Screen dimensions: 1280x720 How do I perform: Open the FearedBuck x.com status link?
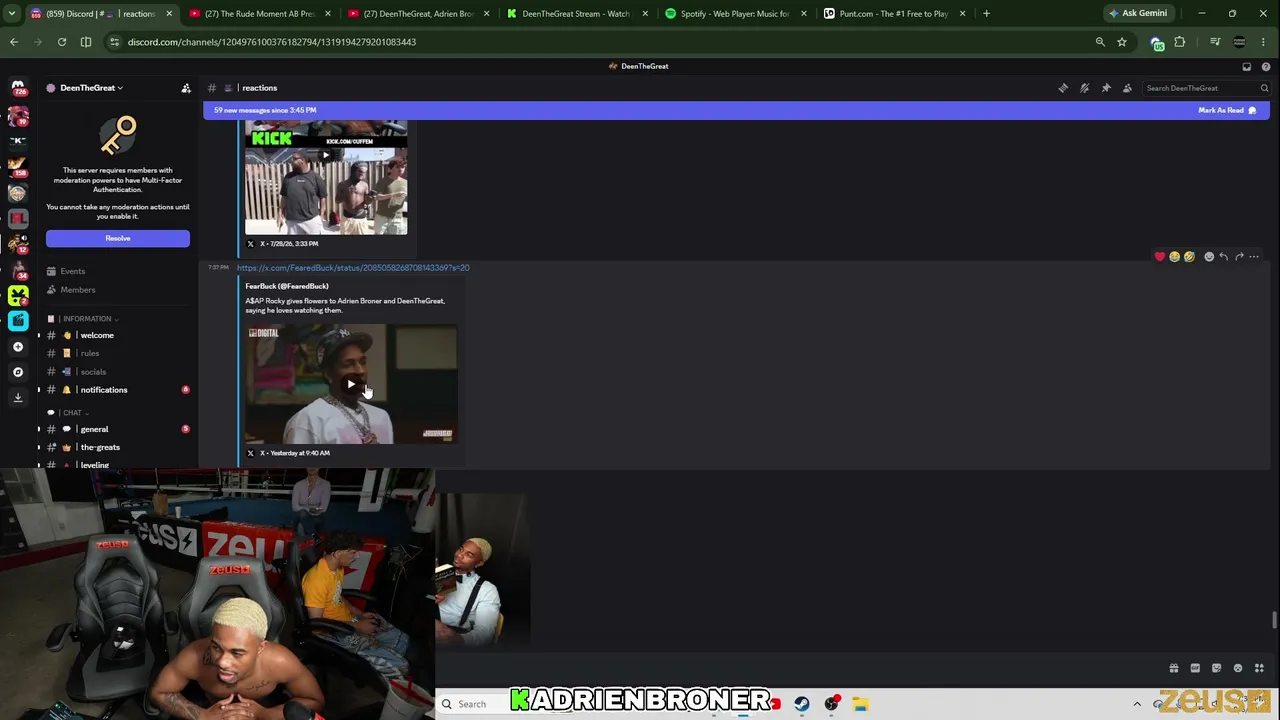click(x=353, y=268)
